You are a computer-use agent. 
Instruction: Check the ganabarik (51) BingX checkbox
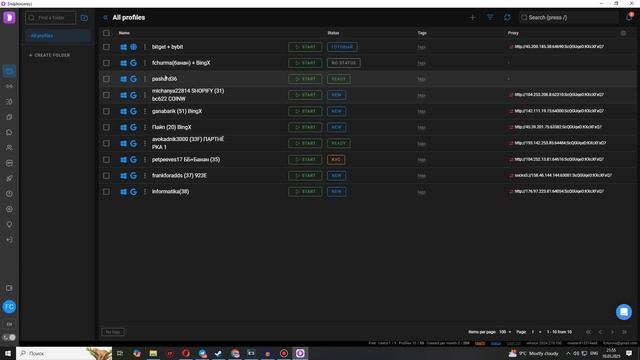(x=107, y=111)
